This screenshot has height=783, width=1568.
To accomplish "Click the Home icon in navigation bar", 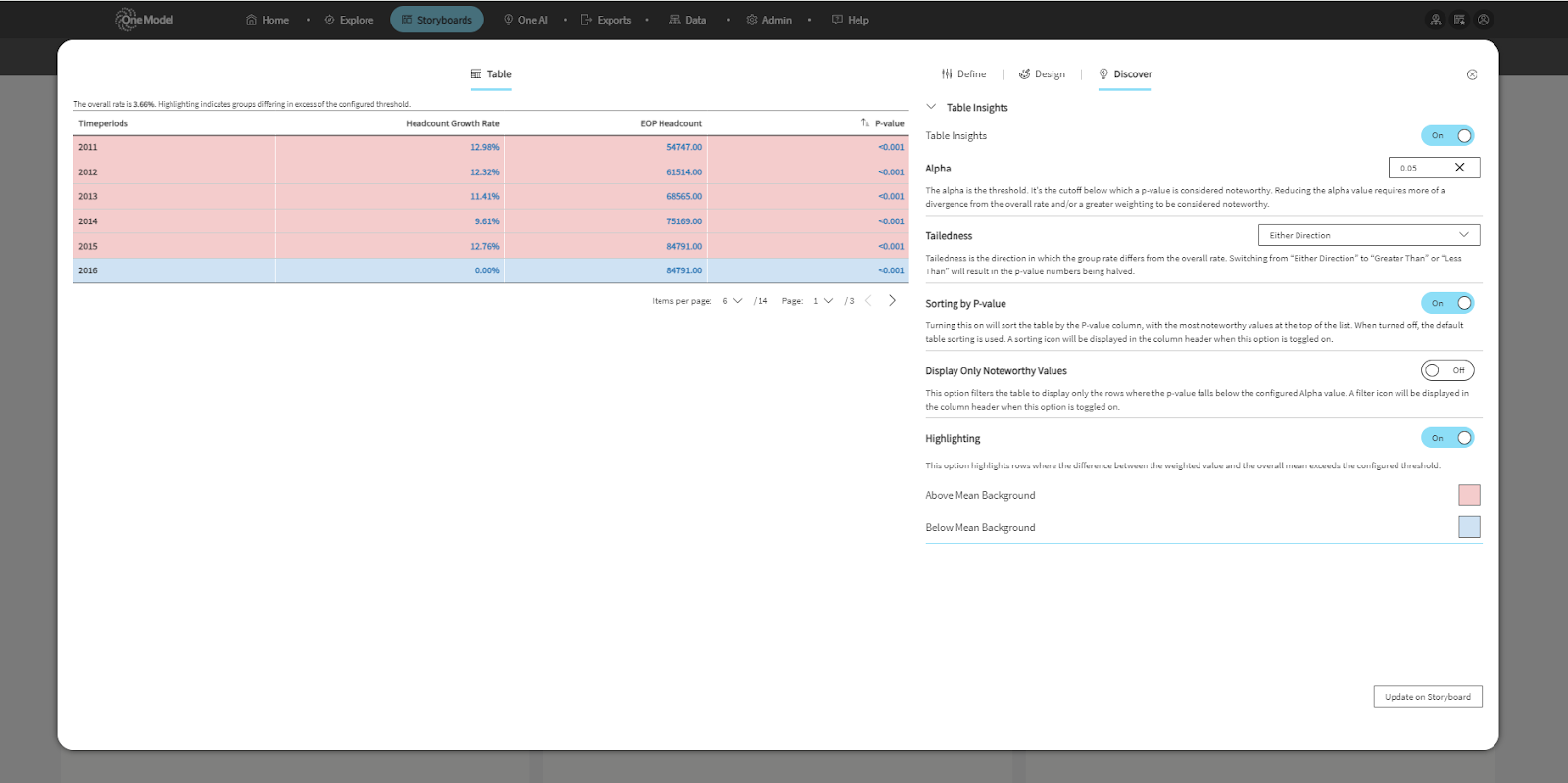I will pos(252,20).
